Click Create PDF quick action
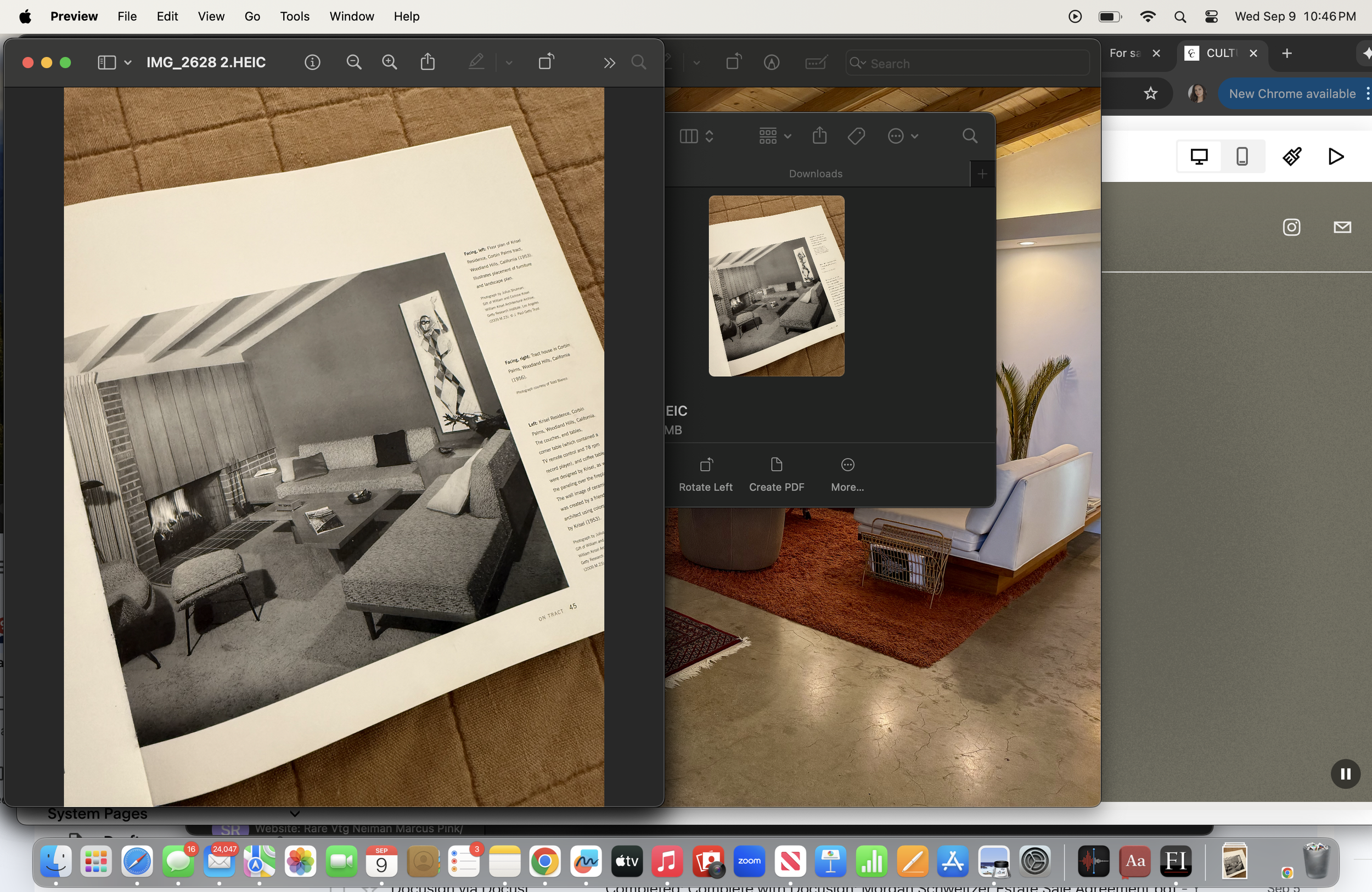 click(x=777, y=475)
